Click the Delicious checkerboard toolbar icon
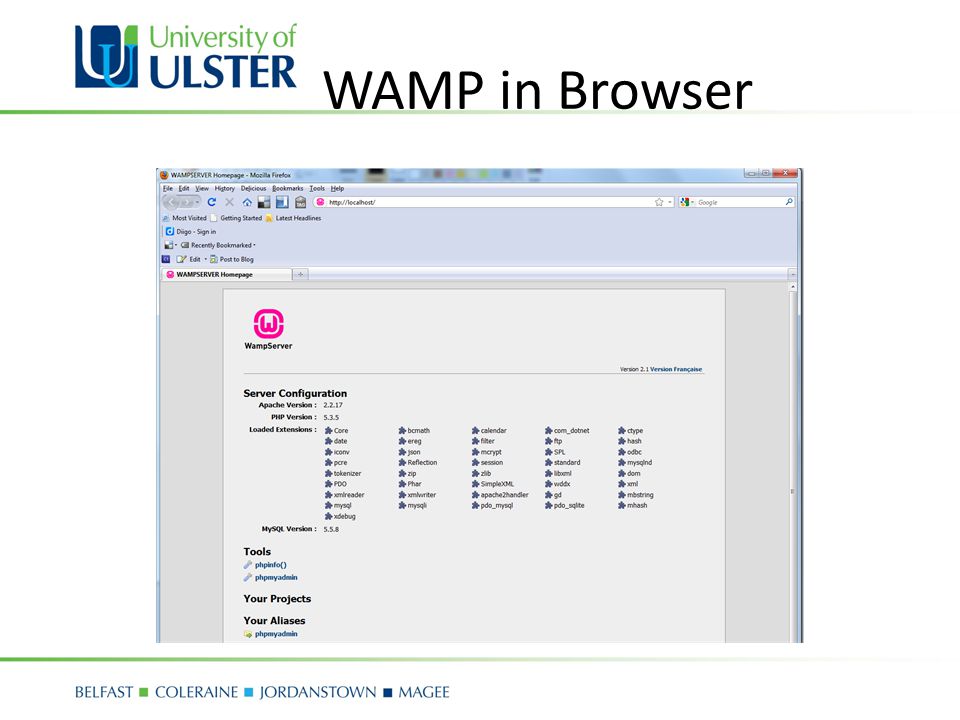The width and height of the screenshot is (960, 720). click(264, 202)
